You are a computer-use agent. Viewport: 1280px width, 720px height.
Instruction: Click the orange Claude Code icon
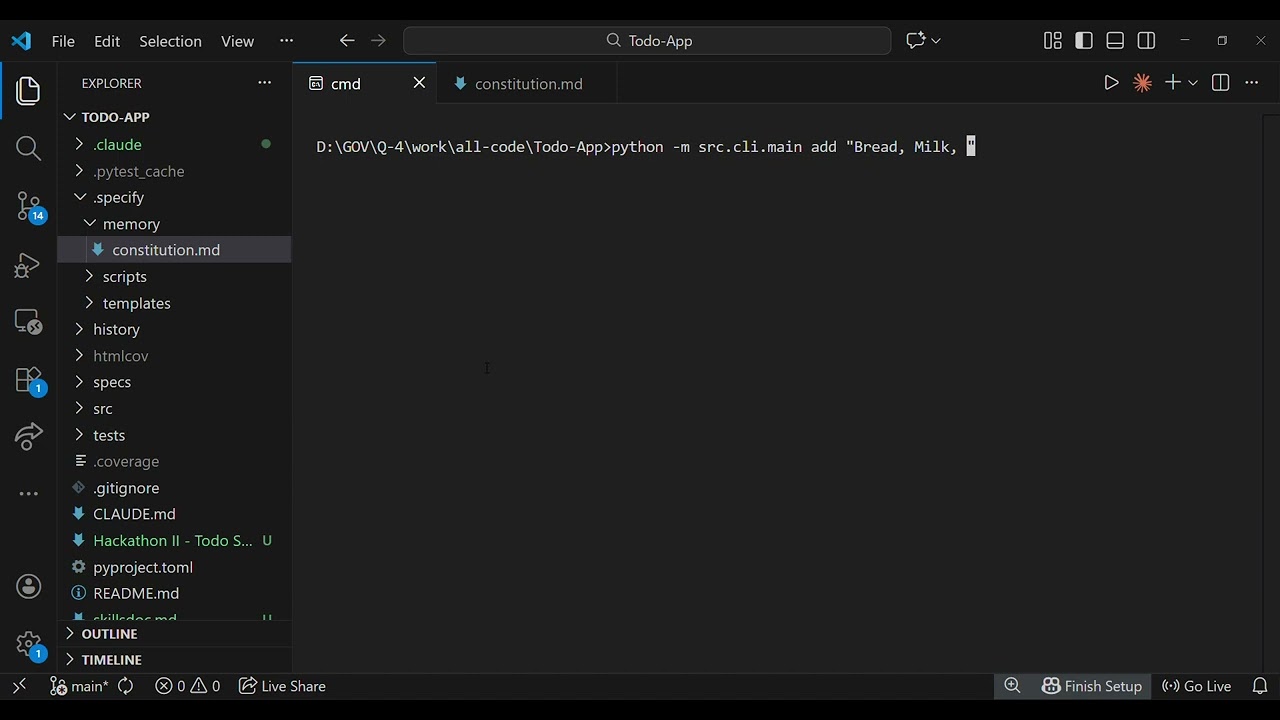coord(1142,83)
